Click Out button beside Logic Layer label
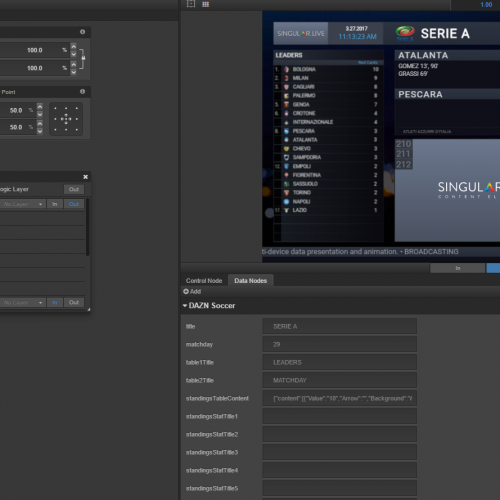The image size is (500, 500). 74,189
